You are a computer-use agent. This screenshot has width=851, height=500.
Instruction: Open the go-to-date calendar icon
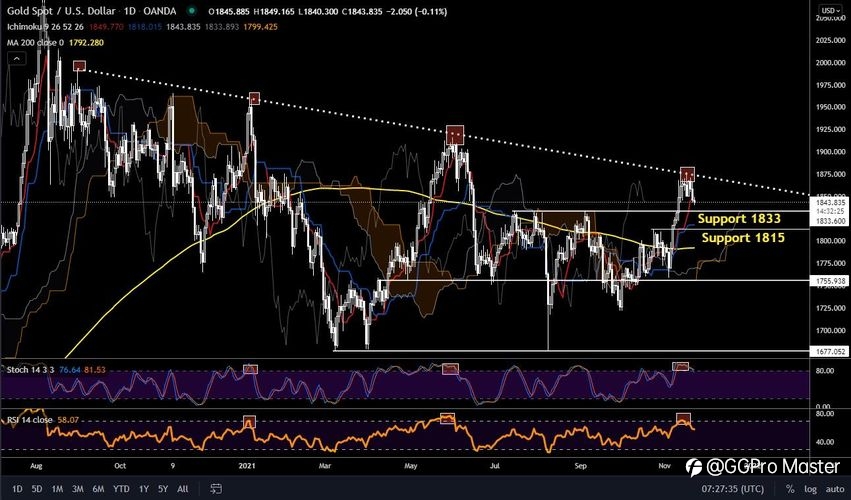click(x=216, y=489)
